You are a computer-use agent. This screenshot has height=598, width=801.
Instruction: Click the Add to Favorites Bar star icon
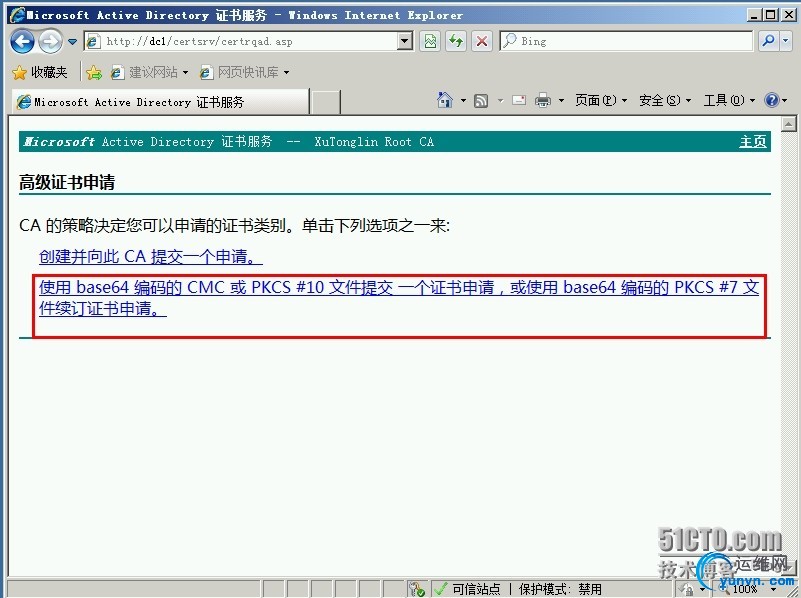(x=94, y=73)
